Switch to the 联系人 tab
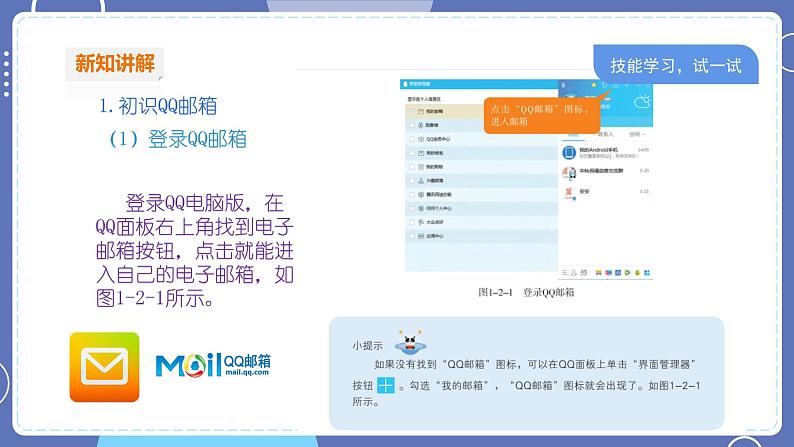The height and width of the screenshot is (447, 794). coord(606,132)
